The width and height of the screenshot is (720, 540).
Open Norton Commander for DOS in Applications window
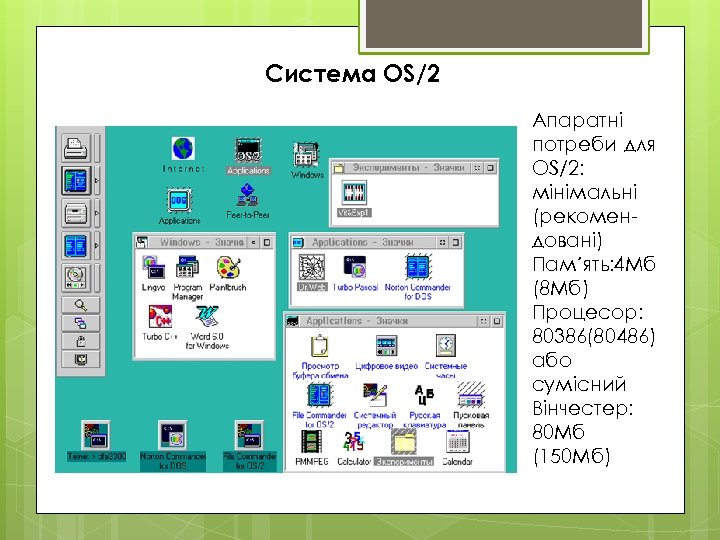[x=417, y=267]
